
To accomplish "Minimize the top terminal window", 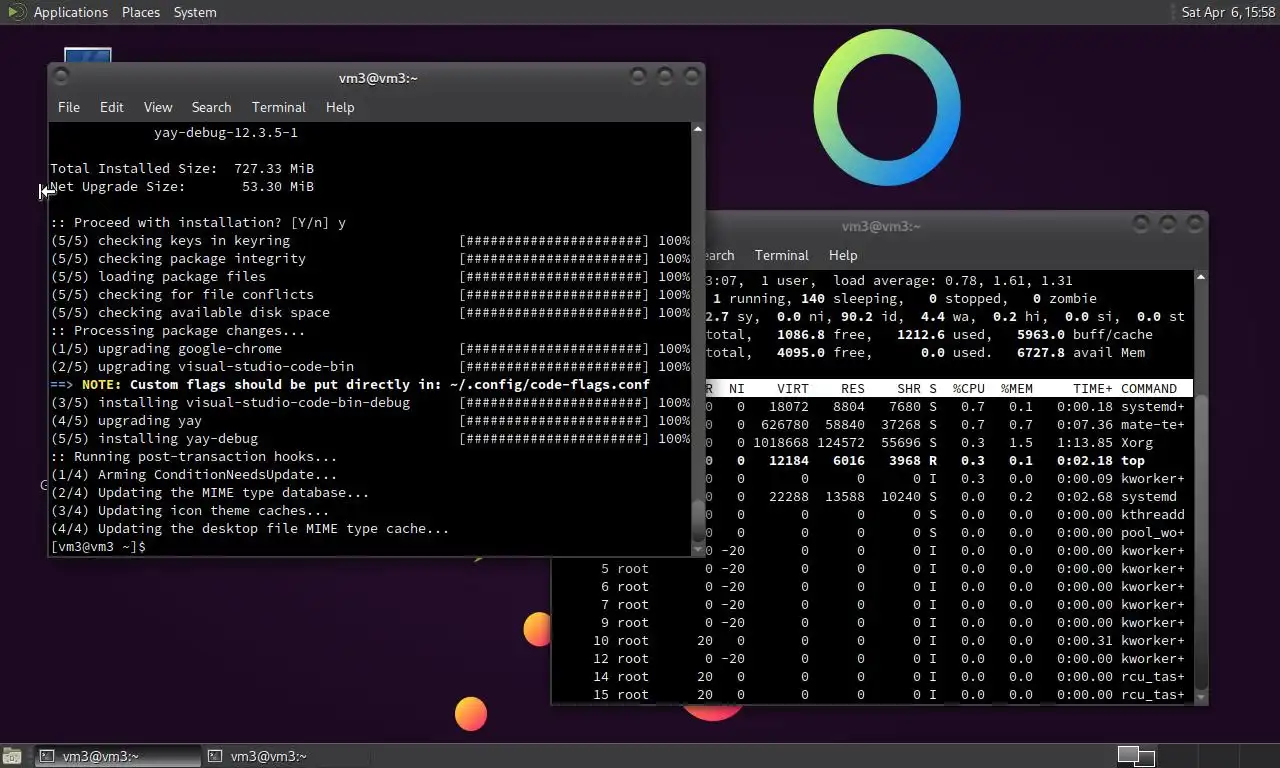I will pyautogui.click(x=1141, y=224).
